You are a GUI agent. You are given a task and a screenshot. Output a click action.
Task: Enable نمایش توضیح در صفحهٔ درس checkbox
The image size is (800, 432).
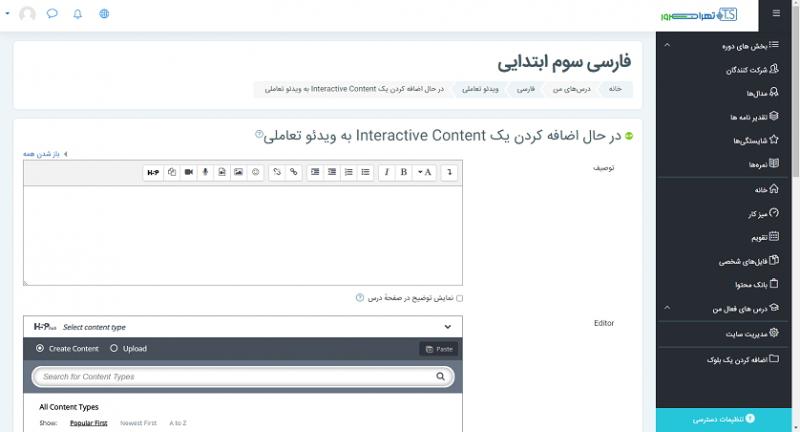click(x=460, y=298)
